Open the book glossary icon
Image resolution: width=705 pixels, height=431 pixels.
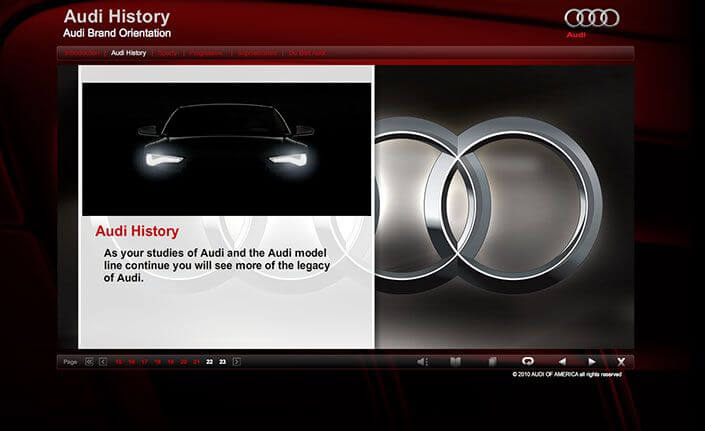coord(455,361)
